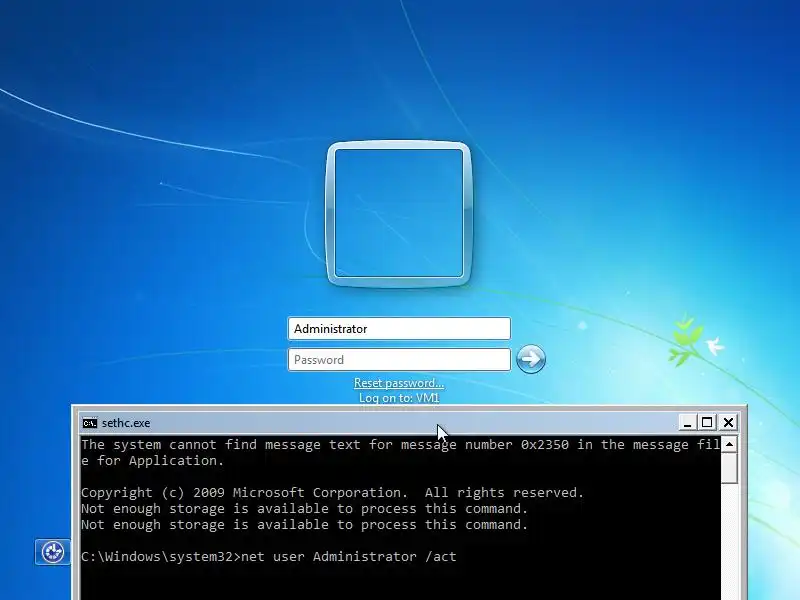Click the login submit arrow button
Image resolution: width=800 pixels, height=600 pixels.
coord(531,359)
